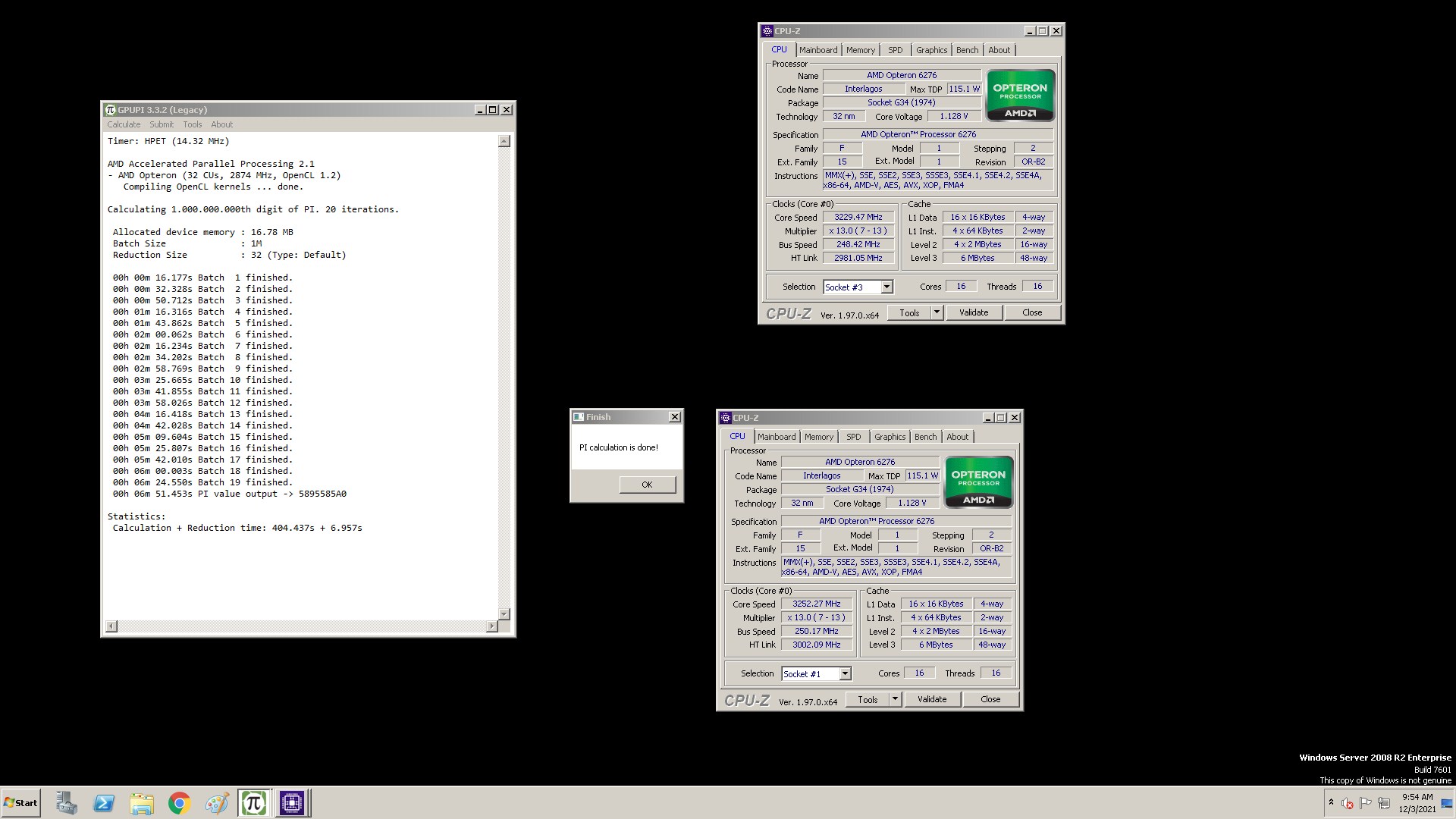Expand Socket #1 selection dropdown
The width and height of the screenshot is (1456, 819).
(x=845, y=674)
